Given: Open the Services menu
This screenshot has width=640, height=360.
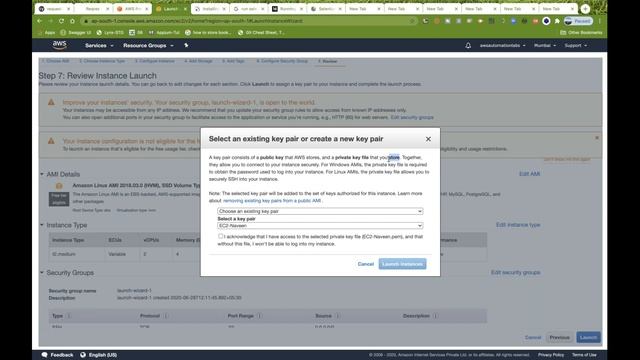Looking at the screenshot, I should (99, 45).
